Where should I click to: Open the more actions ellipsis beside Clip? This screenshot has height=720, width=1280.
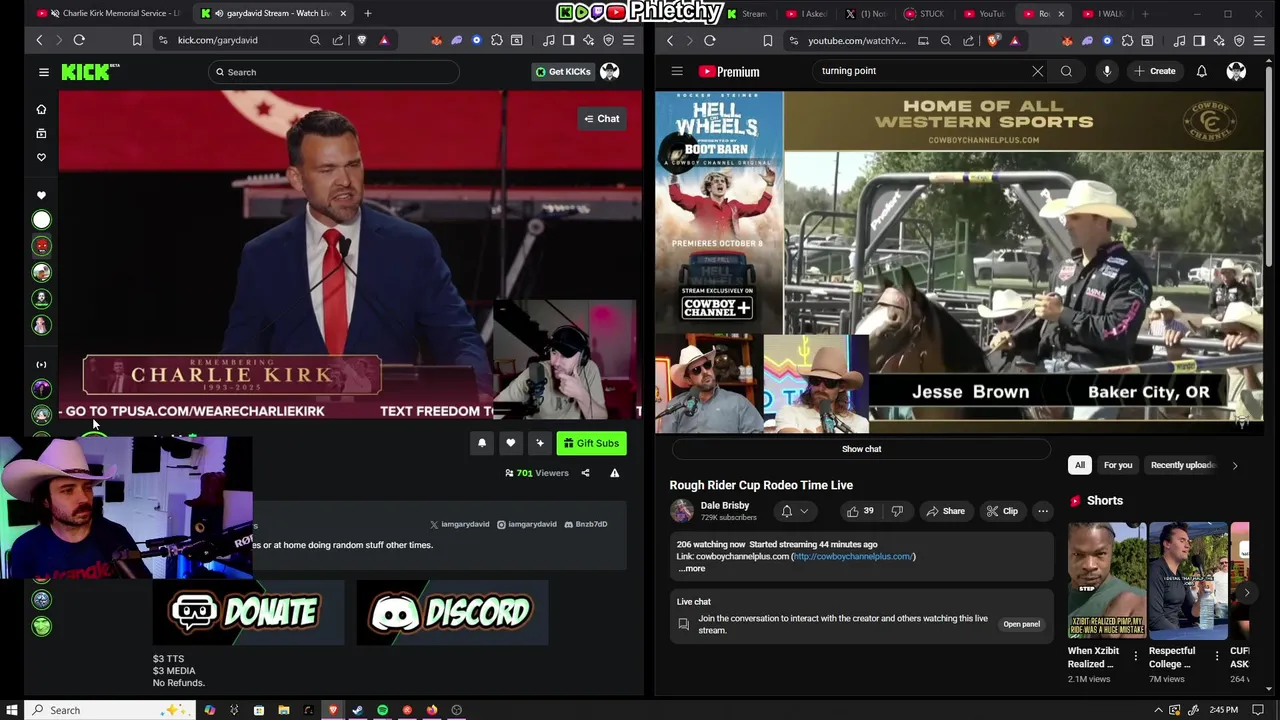(x=1042, y=511)
